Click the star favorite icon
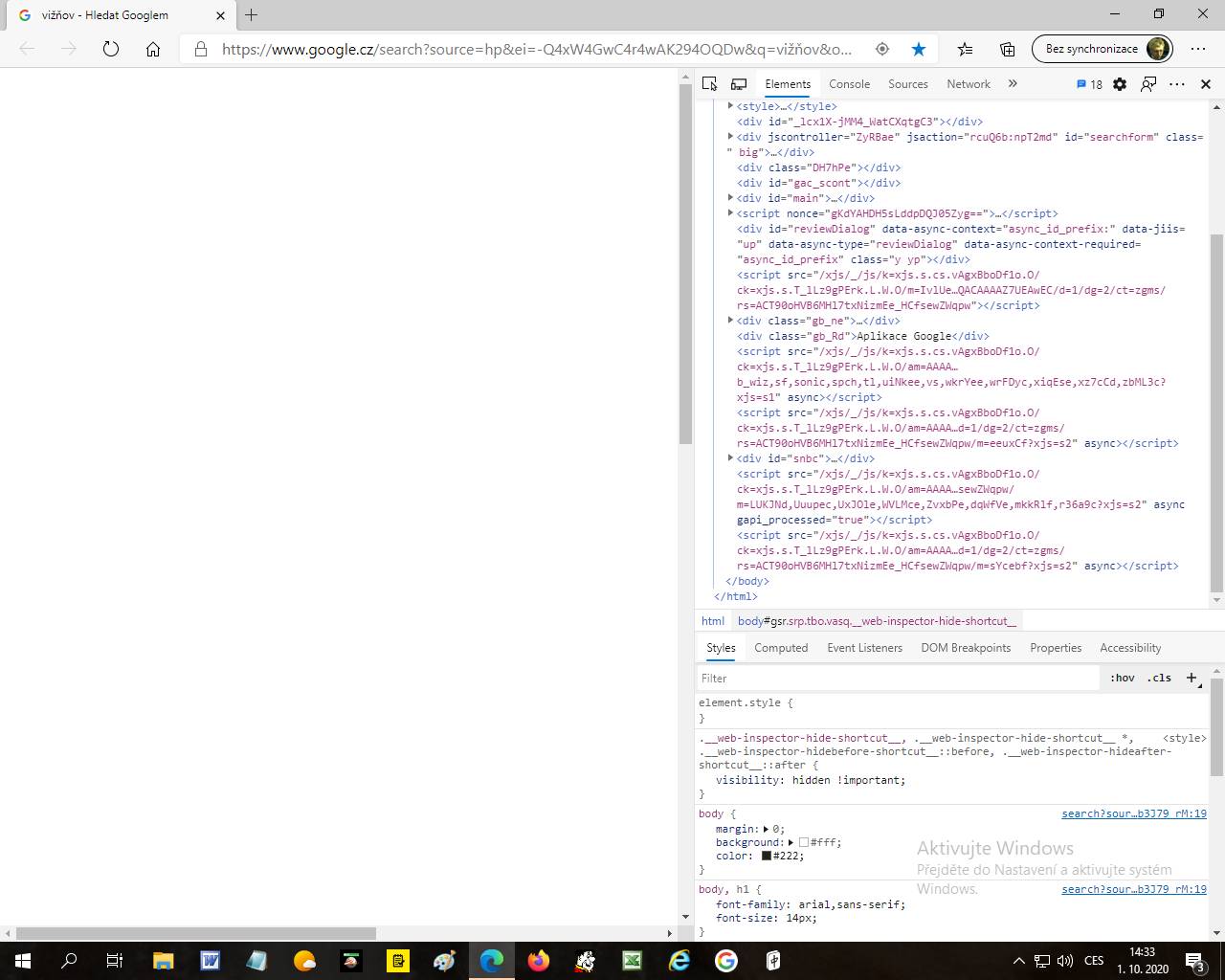The height and width of the screenshot is (980, 1225). tap(919, 49)
